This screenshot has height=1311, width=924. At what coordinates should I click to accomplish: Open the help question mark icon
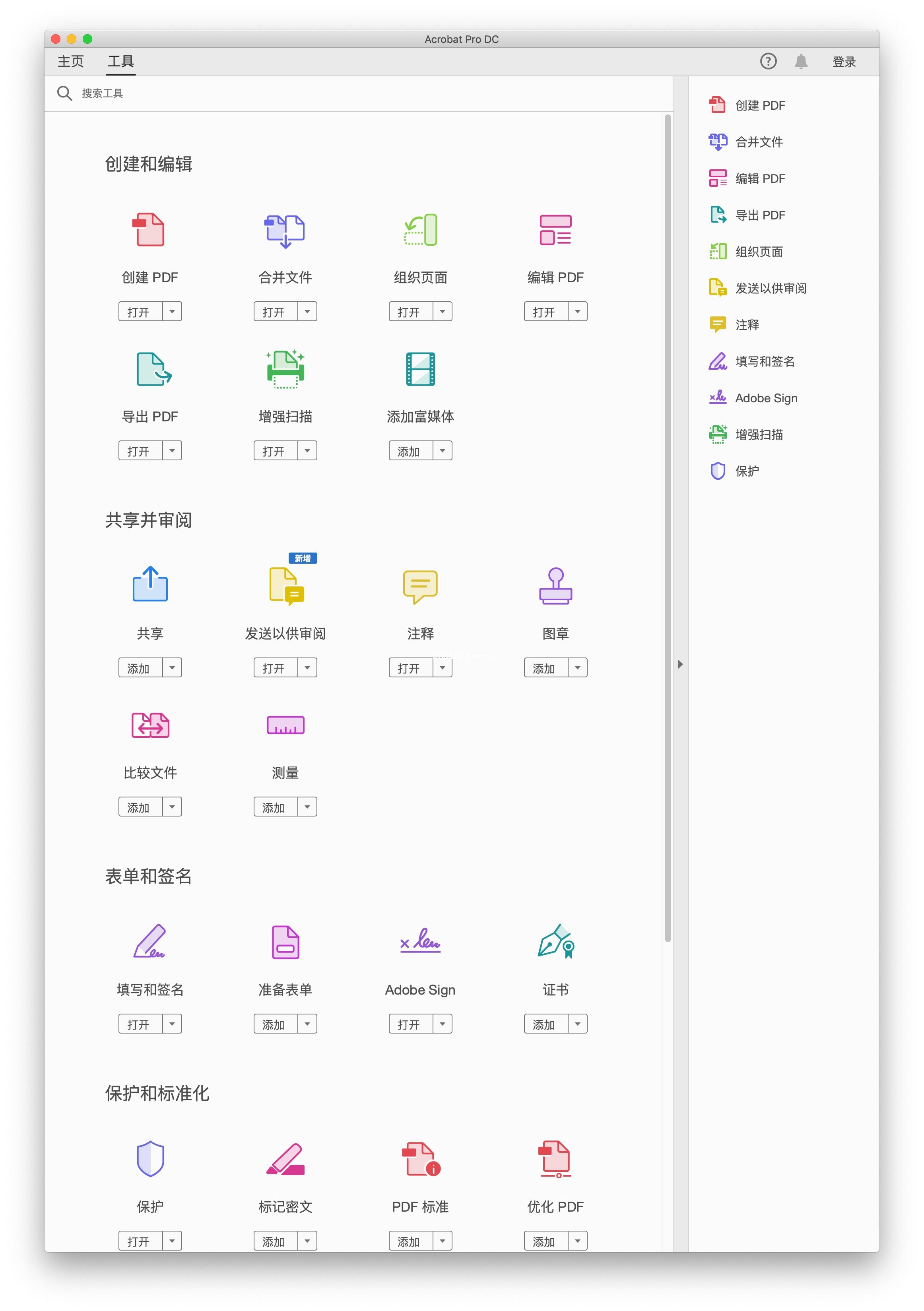tap(768, 61)
